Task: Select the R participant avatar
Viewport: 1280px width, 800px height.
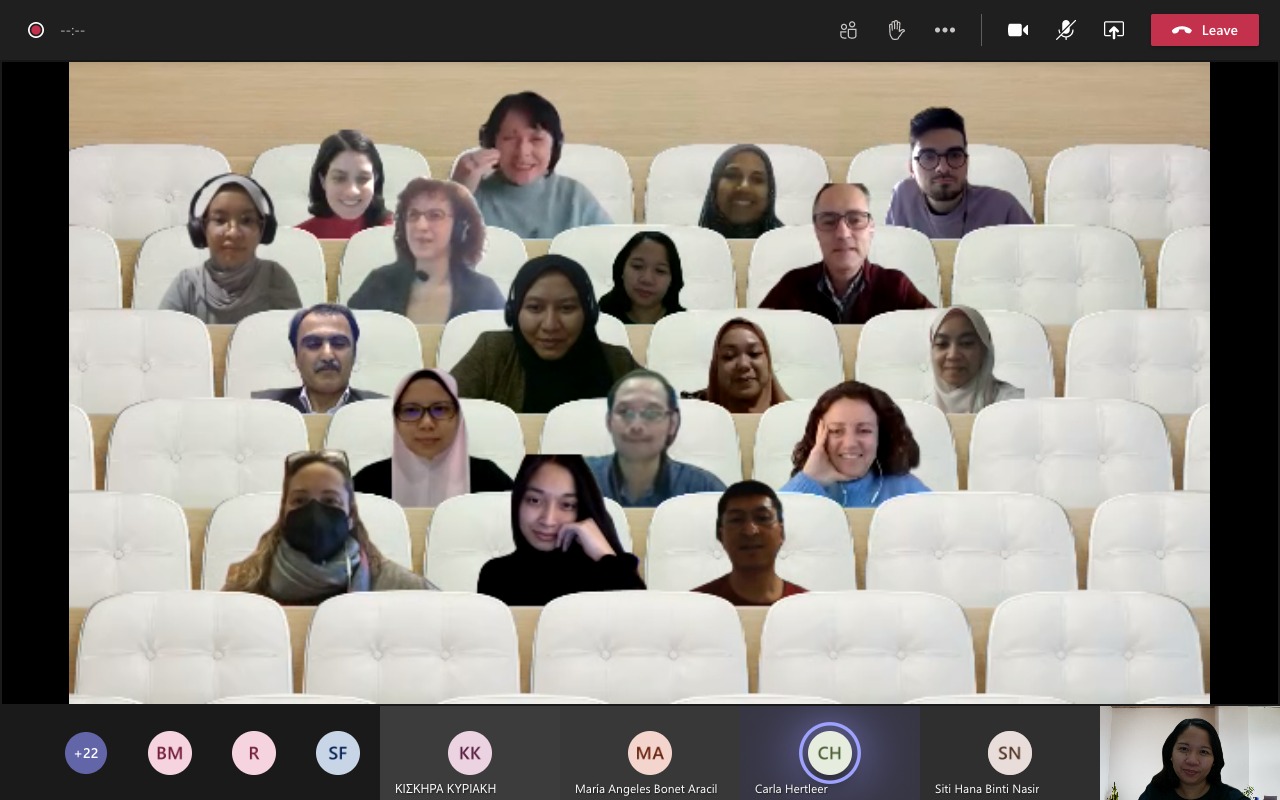Action: pos(254,753)
